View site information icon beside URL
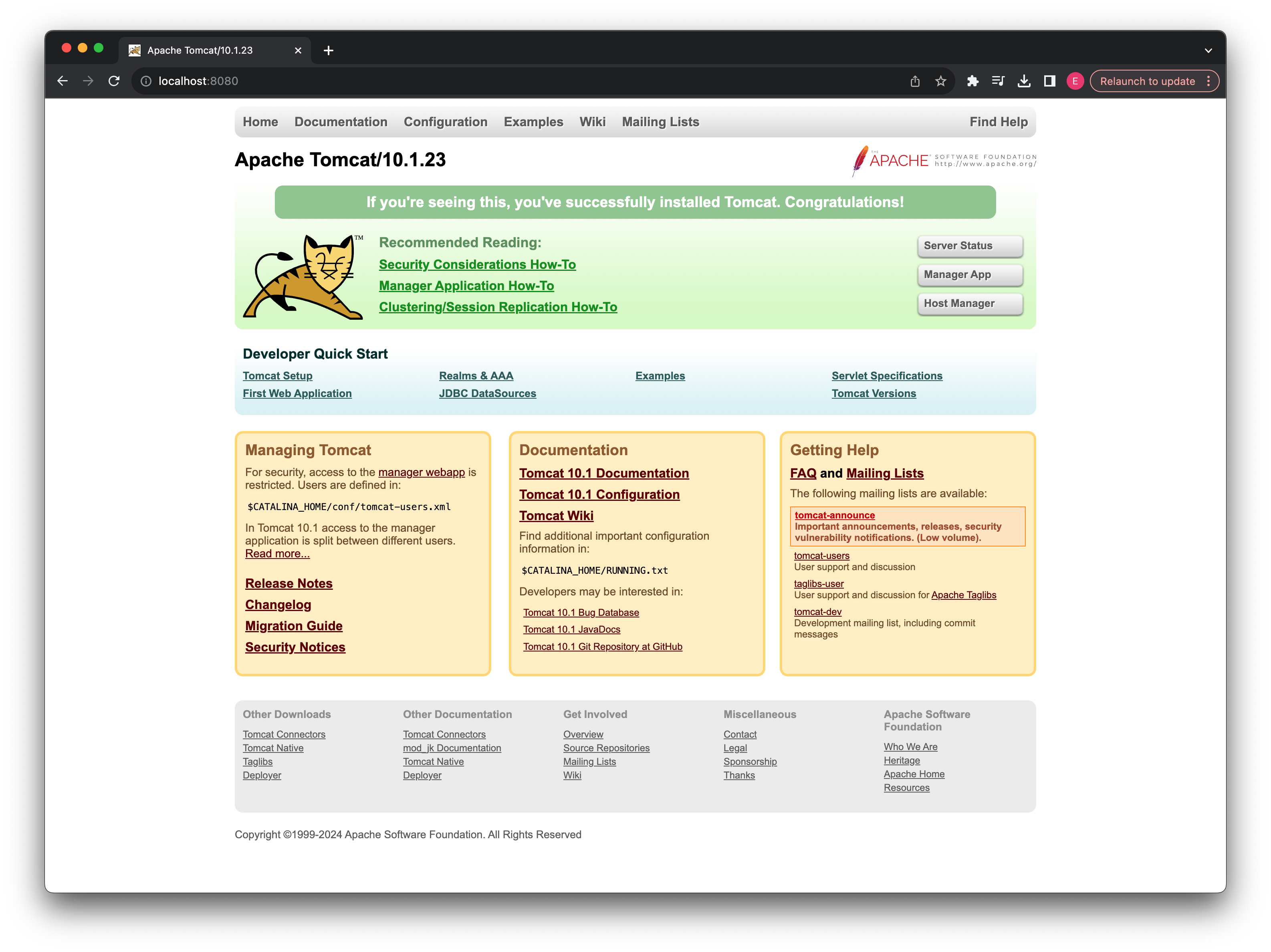The image size is (1271, 952). (x=146, y=81)
